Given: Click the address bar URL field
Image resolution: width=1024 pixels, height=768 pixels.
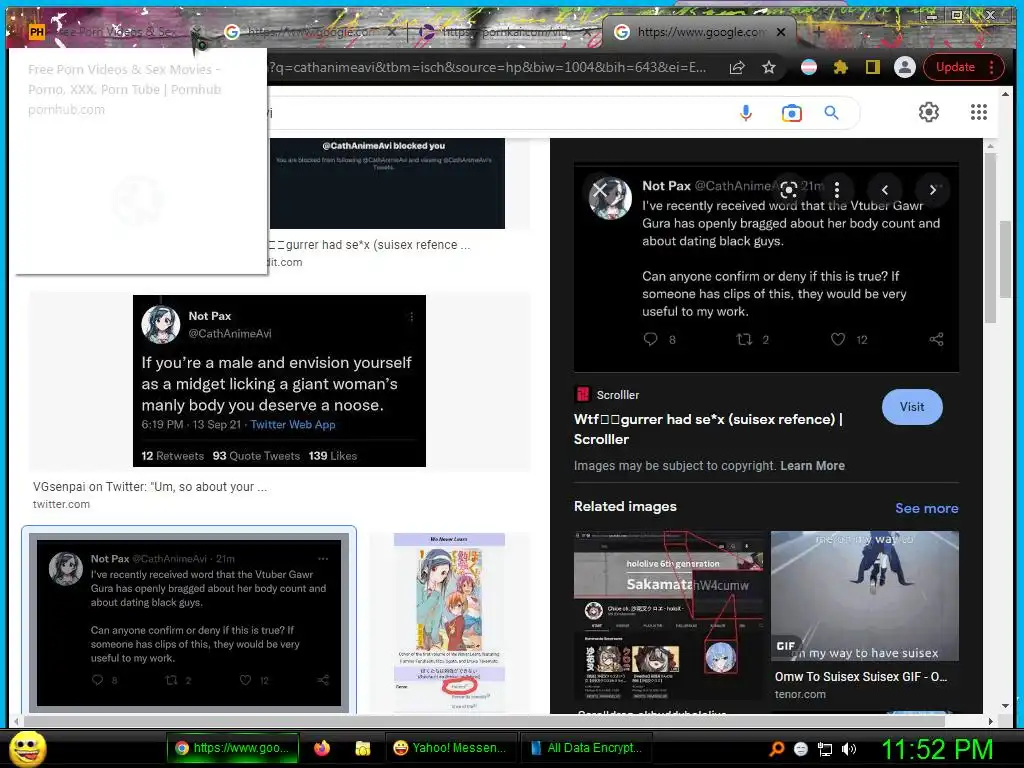Looking at the screenshot, I should point(487,67).
